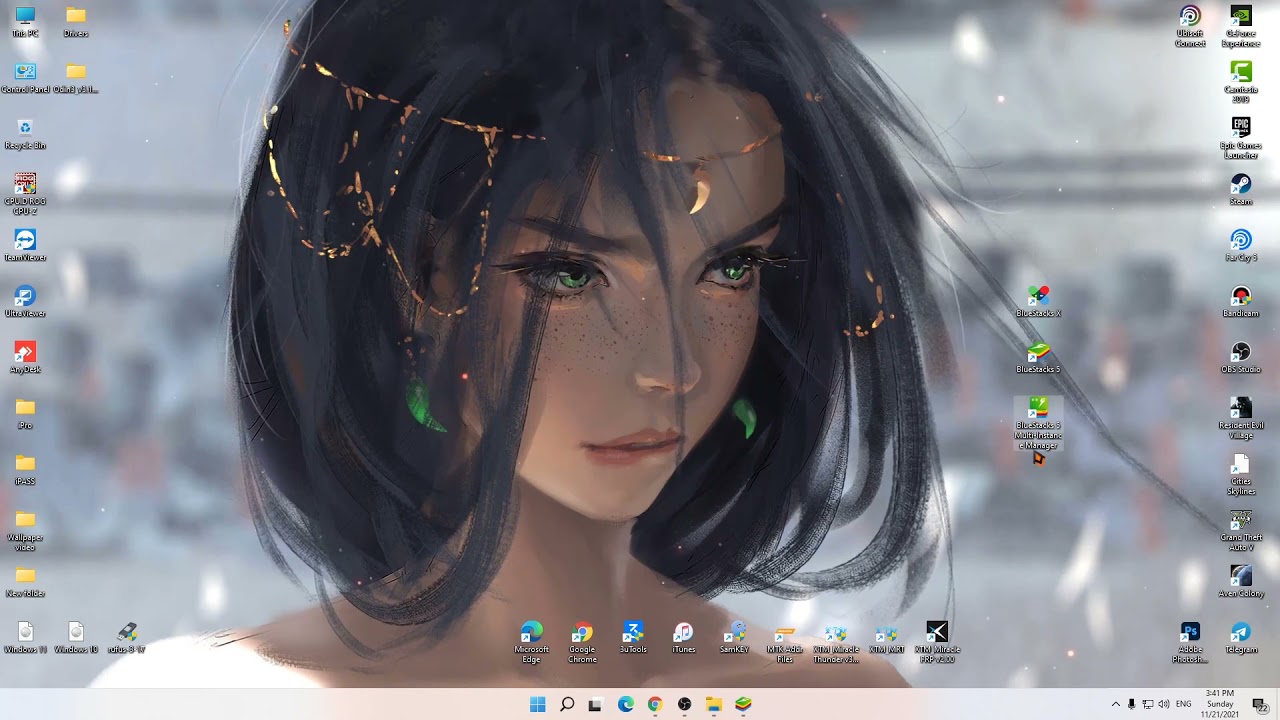This screenshot has width=1280, height=720.
Task: Select the Adobe Photoshop desktop shortcut
Action: 1190,642
